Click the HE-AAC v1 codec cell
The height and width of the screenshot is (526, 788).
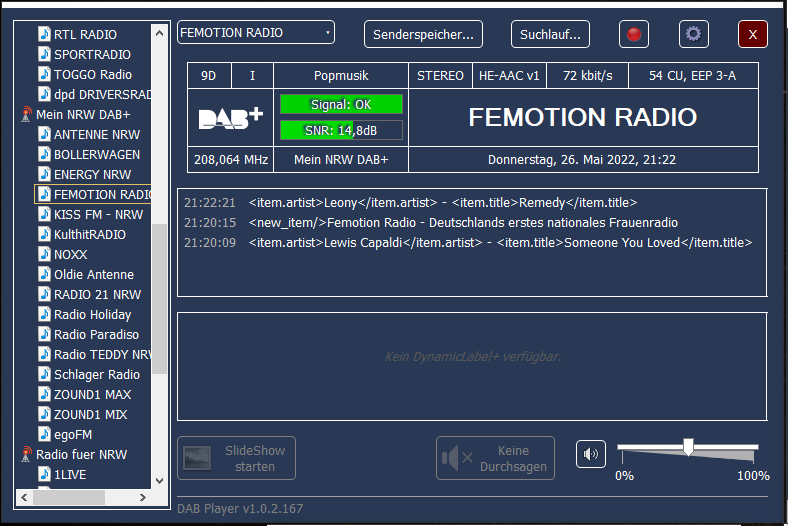[x=509, y=76]
